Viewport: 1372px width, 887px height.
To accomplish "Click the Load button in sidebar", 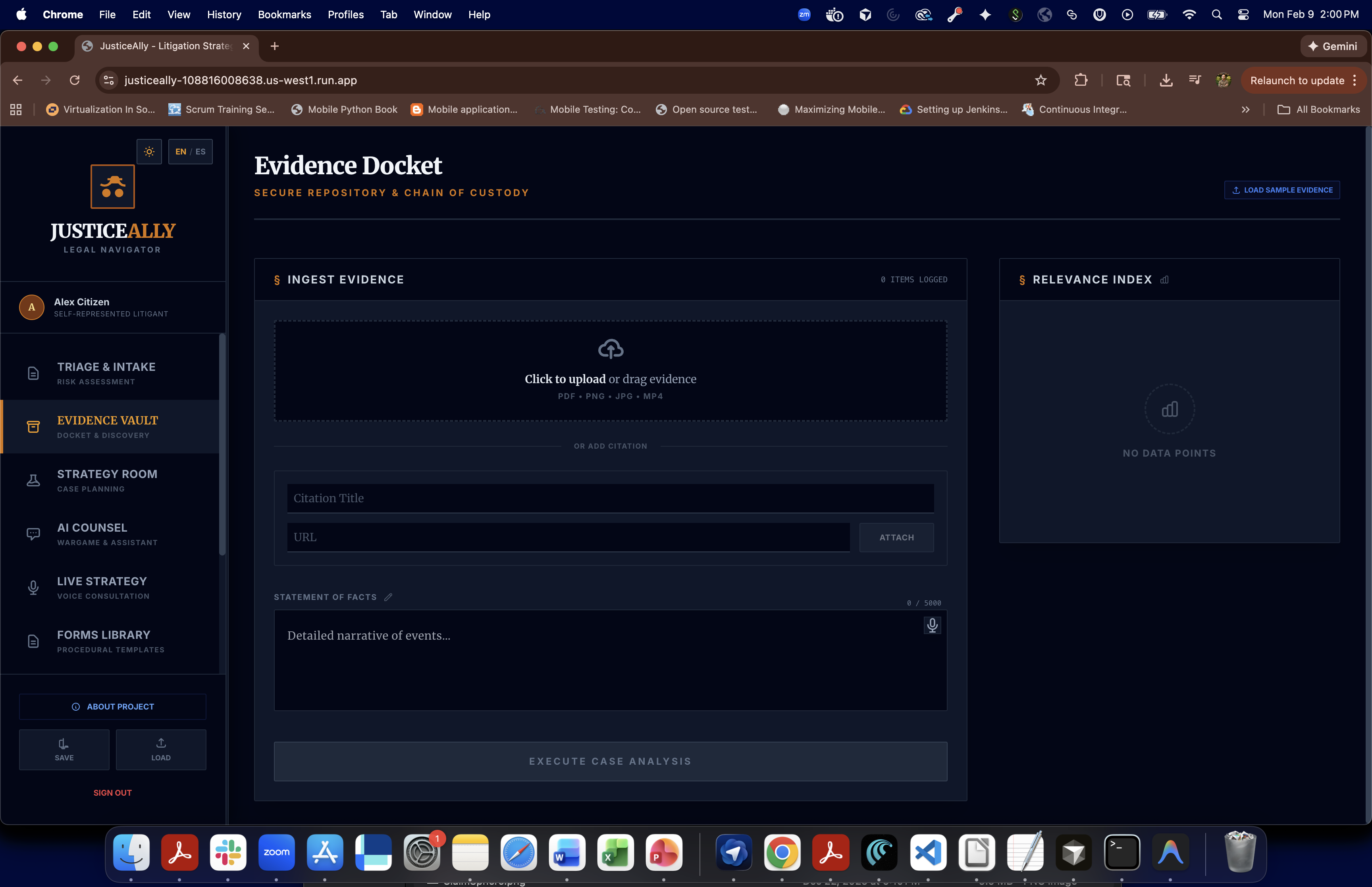I will (x=161, y=749).
